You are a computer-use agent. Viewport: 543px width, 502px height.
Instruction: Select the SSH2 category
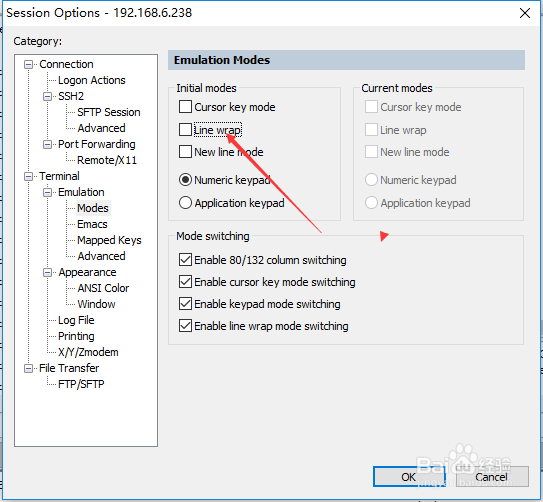click(x=71, y=96)
